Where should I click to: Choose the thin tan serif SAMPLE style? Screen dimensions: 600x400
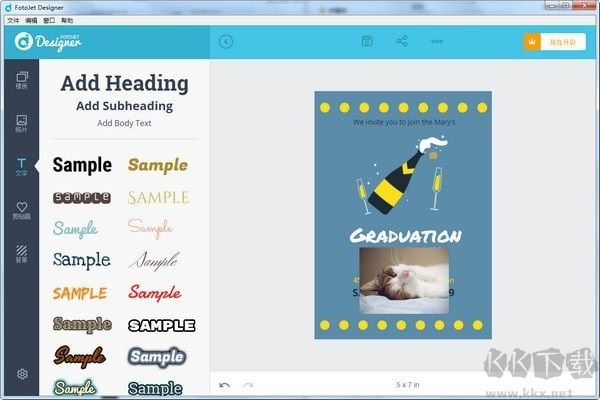[158, 198]
